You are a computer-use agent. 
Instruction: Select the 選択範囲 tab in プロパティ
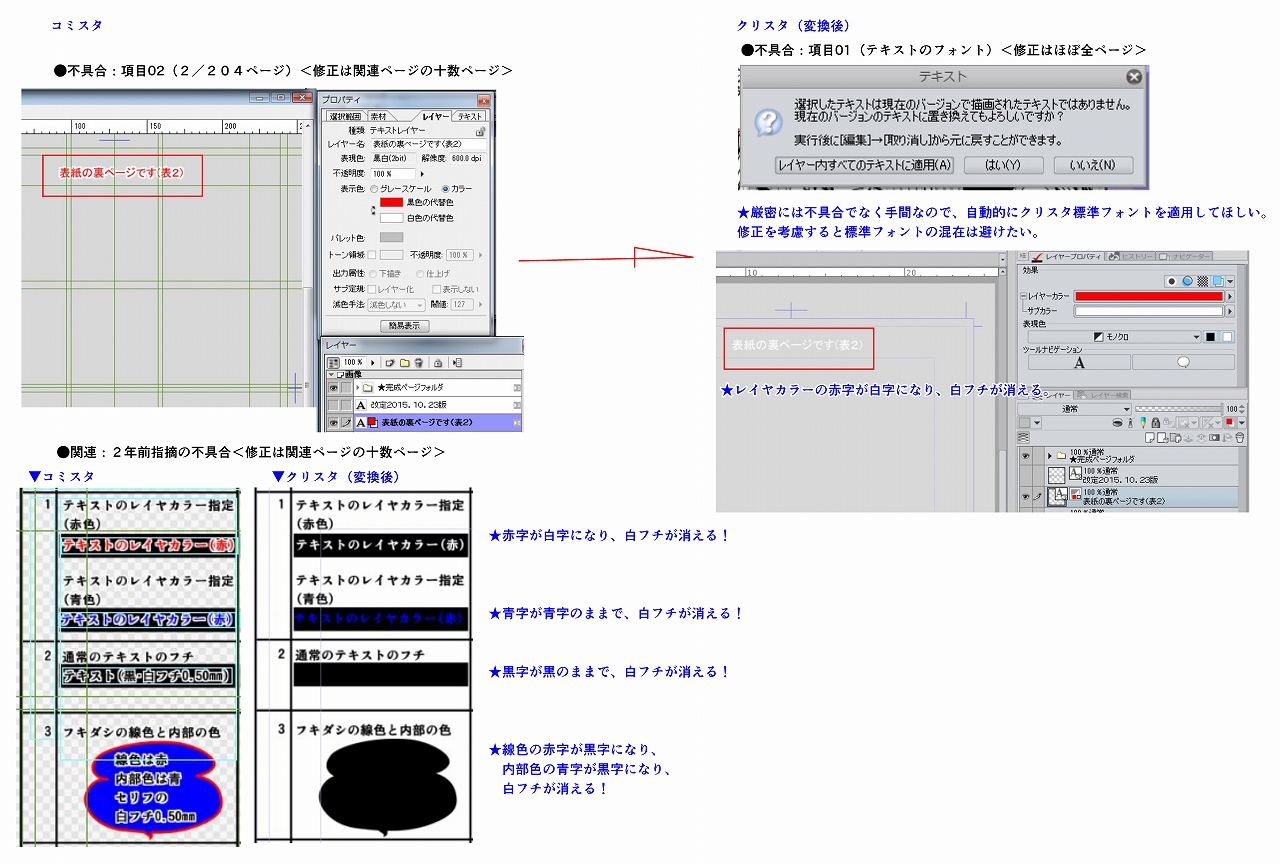344,117
